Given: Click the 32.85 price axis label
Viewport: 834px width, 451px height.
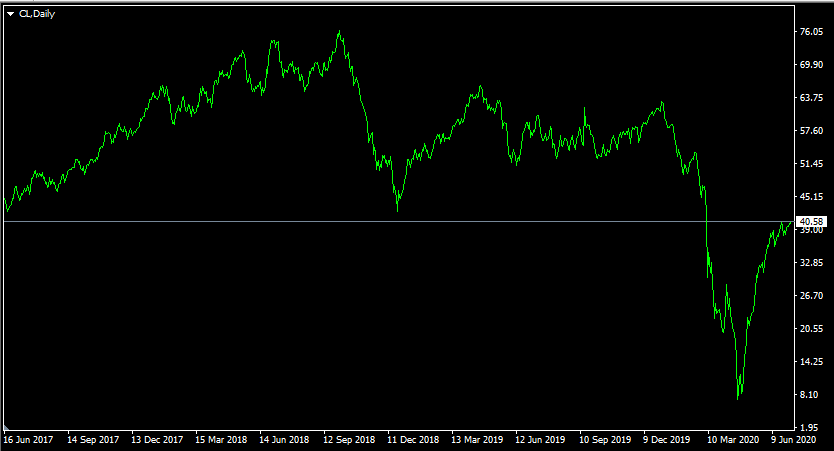Looking at the screenshot, I should pos(811,263).
